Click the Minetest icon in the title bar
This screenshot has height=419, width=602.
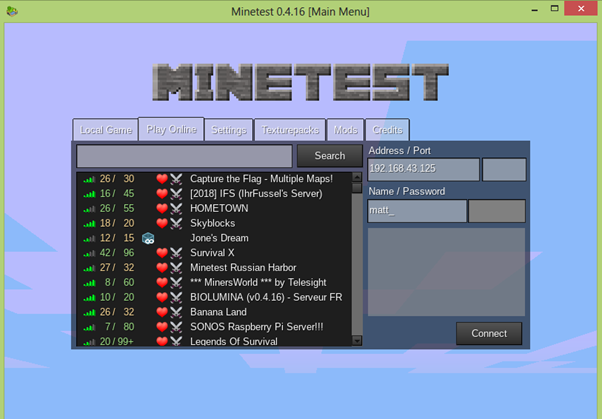coord(12,11)
